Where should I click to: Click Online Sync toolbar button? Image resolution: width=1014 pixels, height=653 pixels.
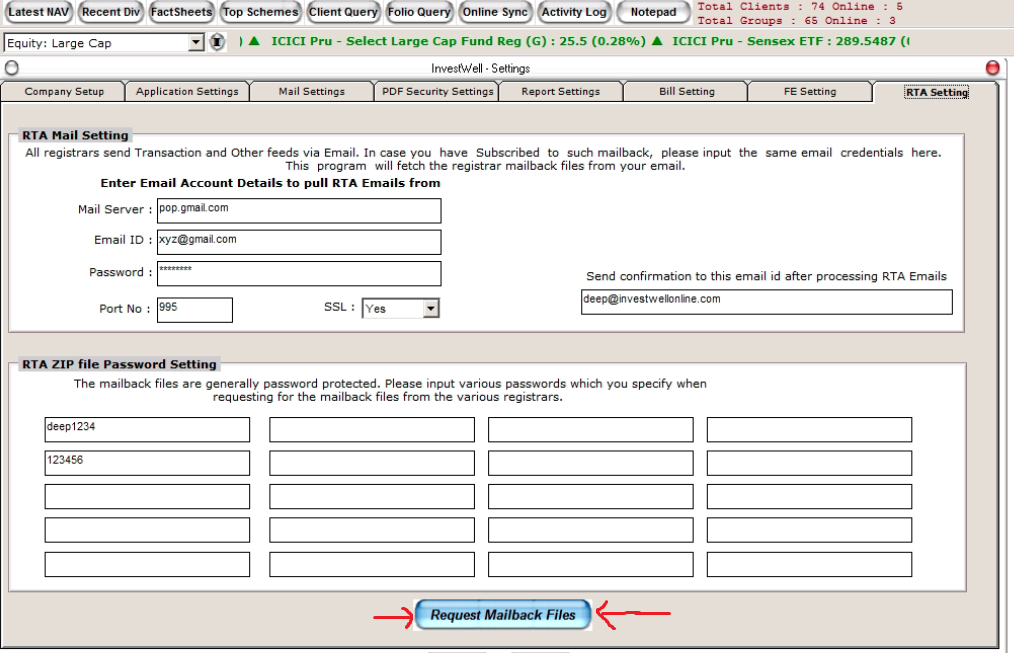point(495,12)
